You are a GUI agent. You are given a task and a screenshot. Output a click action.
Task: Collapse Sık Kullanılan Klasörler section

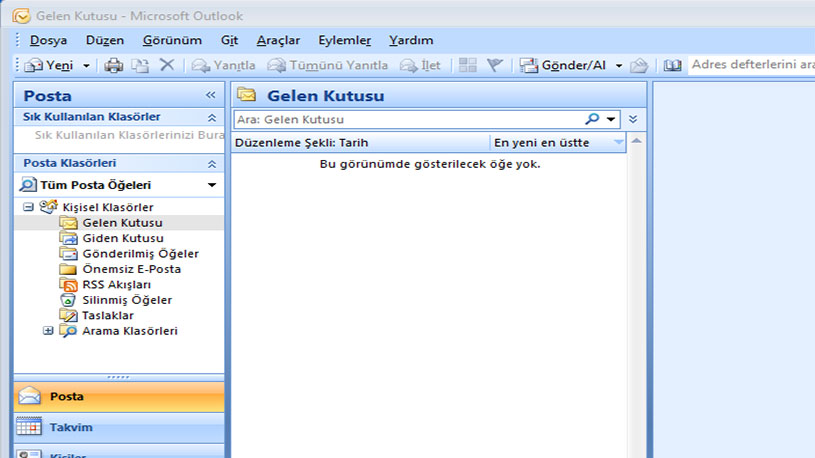pos(212,117)
